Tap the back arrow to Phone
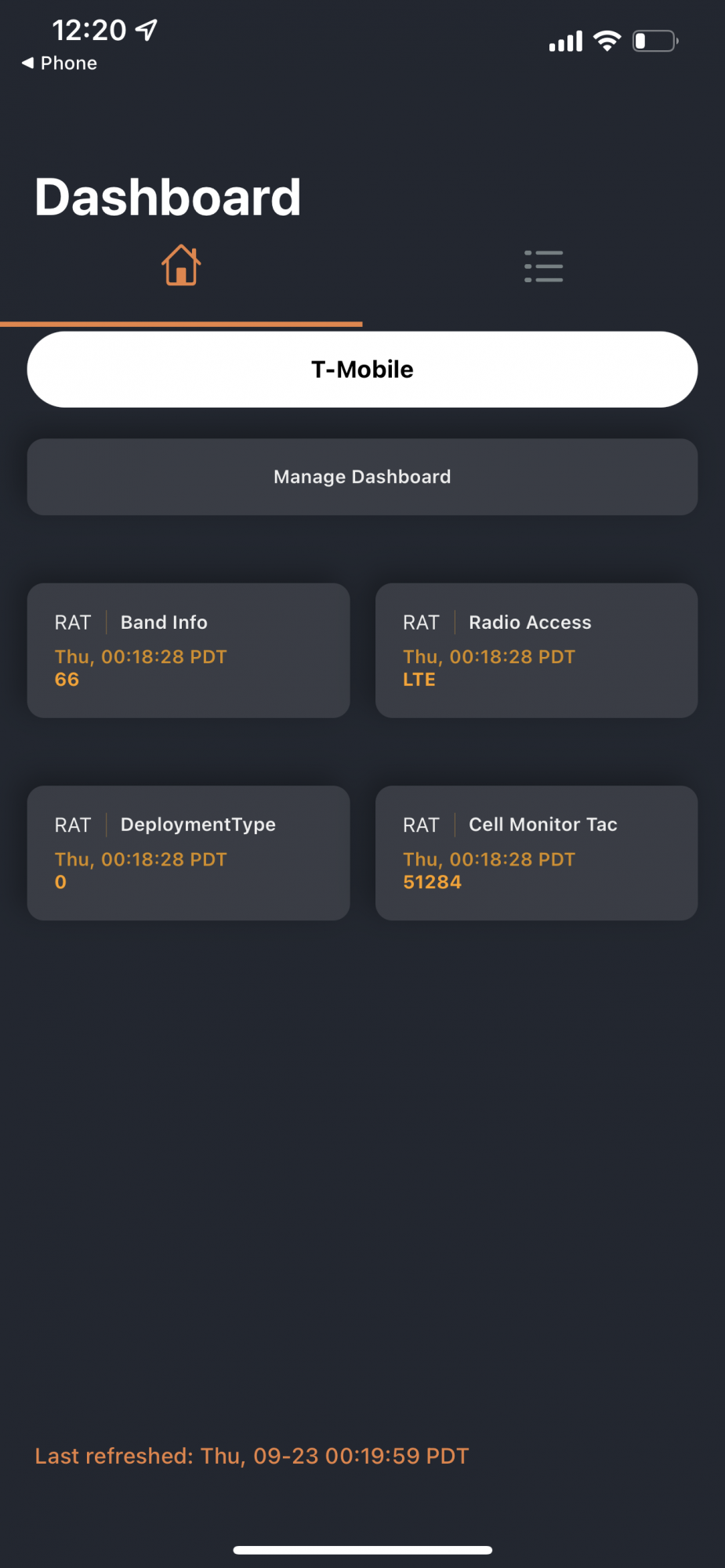 point(28,63)
